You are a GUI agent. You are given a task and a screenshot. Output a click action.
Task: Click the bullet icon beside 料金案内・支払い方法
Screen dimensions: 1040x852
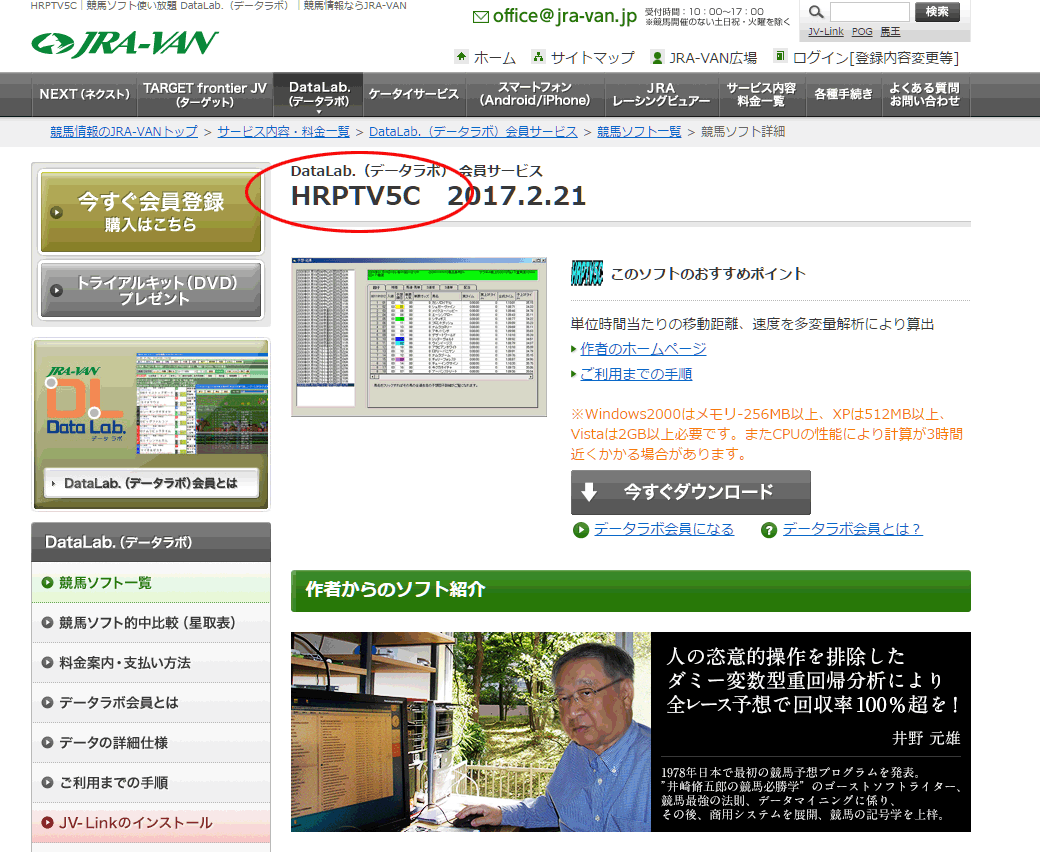click(x=47, y=662)
